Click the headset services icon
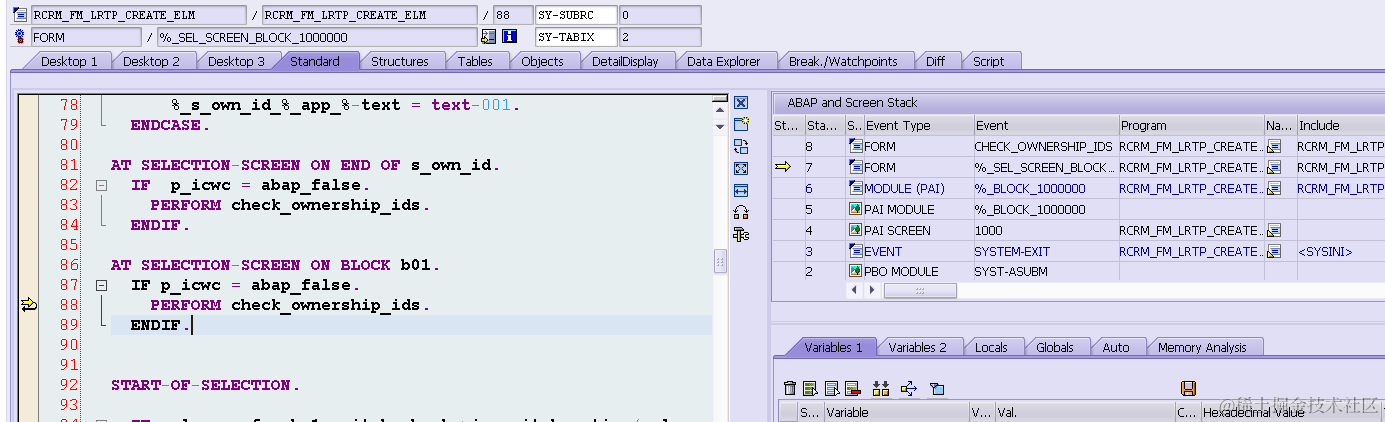The image size is (1385, 422). (x=741, y=212)
